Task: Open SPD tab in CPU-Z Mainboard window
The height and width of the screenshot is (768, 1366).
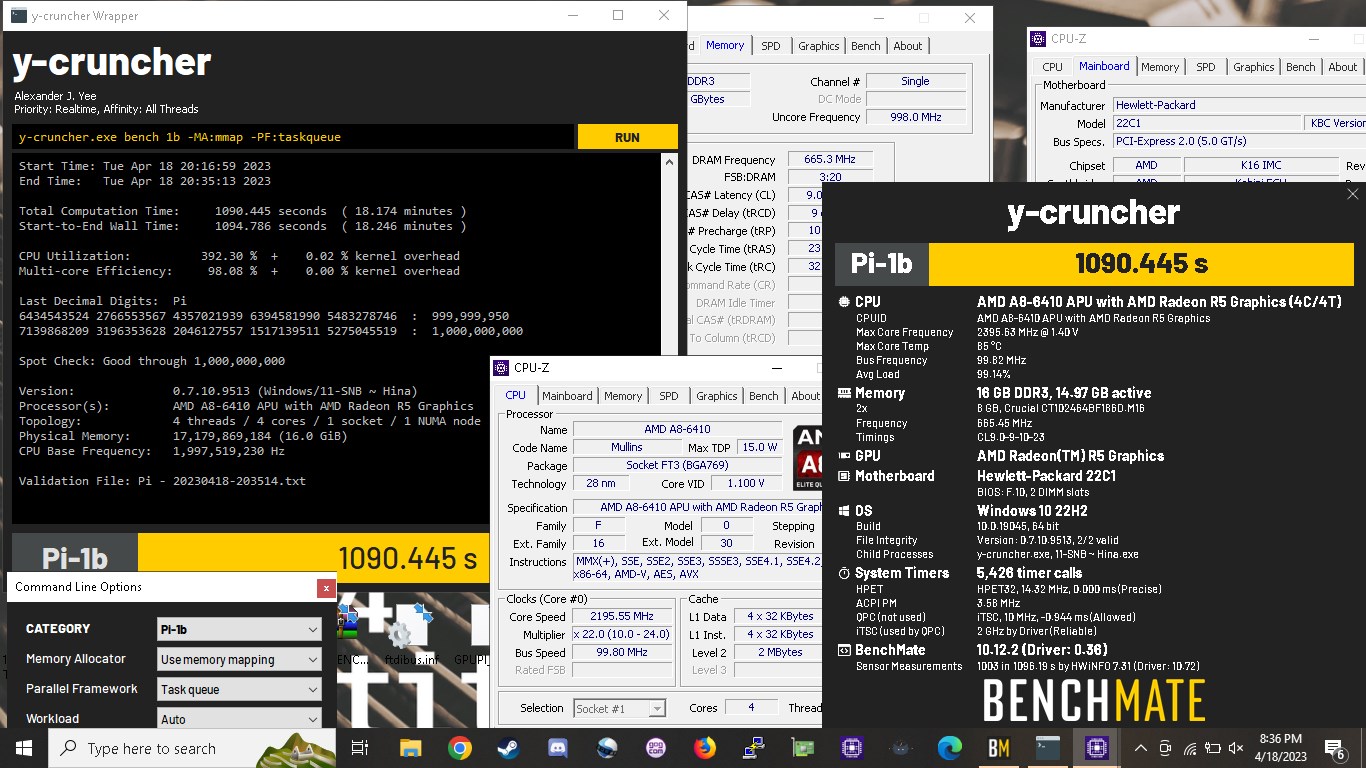Action: tap(1206, 67)
